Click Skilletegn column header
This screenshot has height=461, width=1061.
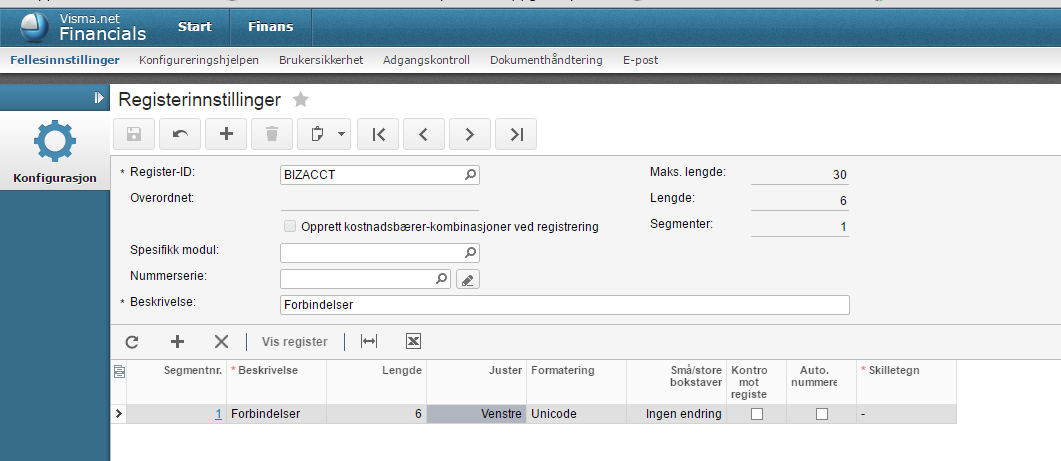(x=906, y=382)
